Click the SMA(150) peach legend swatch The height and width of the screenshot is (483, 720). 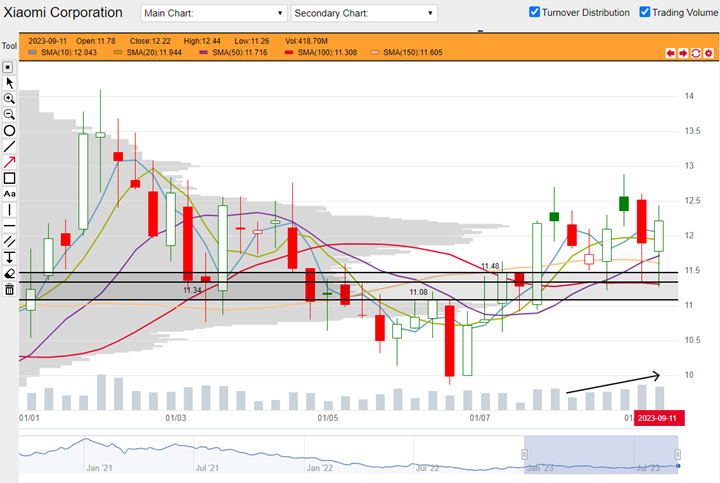pos(374,53)
